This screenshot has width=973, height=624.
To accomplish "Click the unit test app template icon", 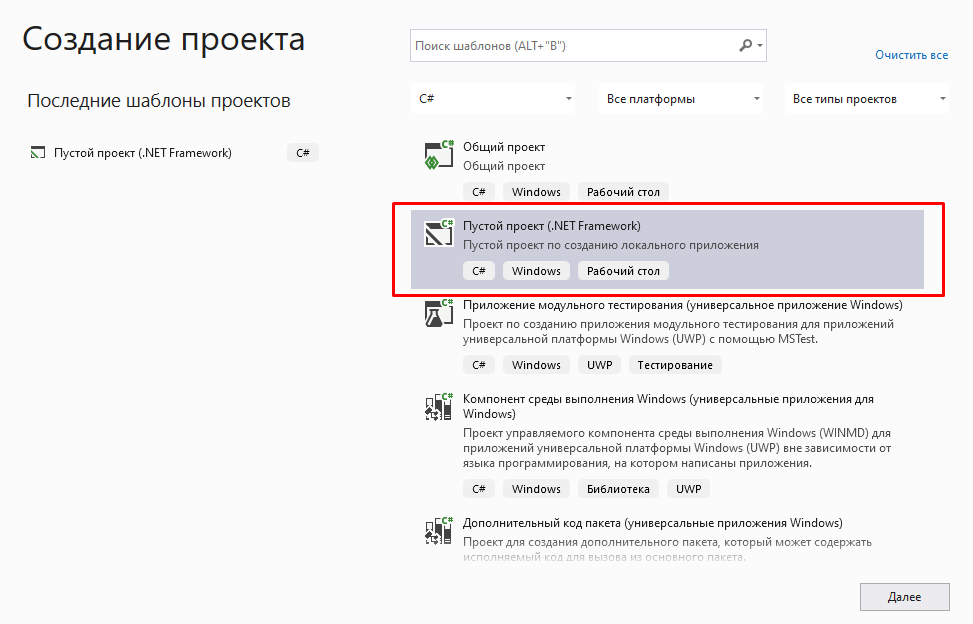I will 439,313.
